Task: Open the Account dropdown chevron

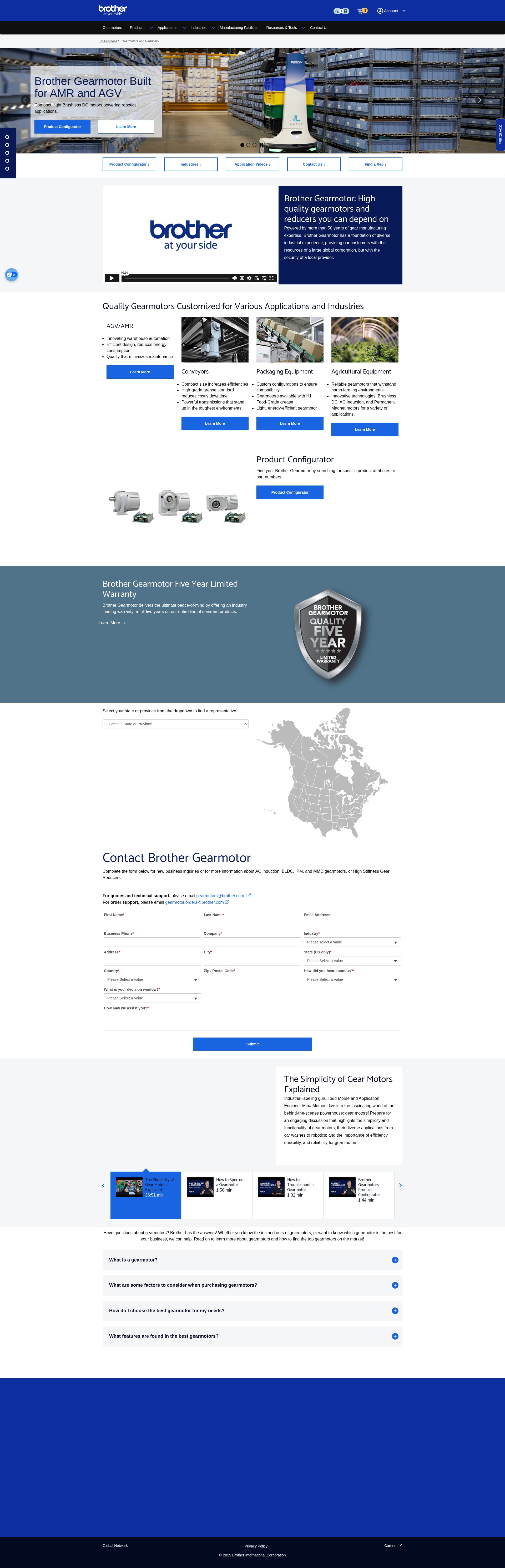Action: [x=404, y=11]
